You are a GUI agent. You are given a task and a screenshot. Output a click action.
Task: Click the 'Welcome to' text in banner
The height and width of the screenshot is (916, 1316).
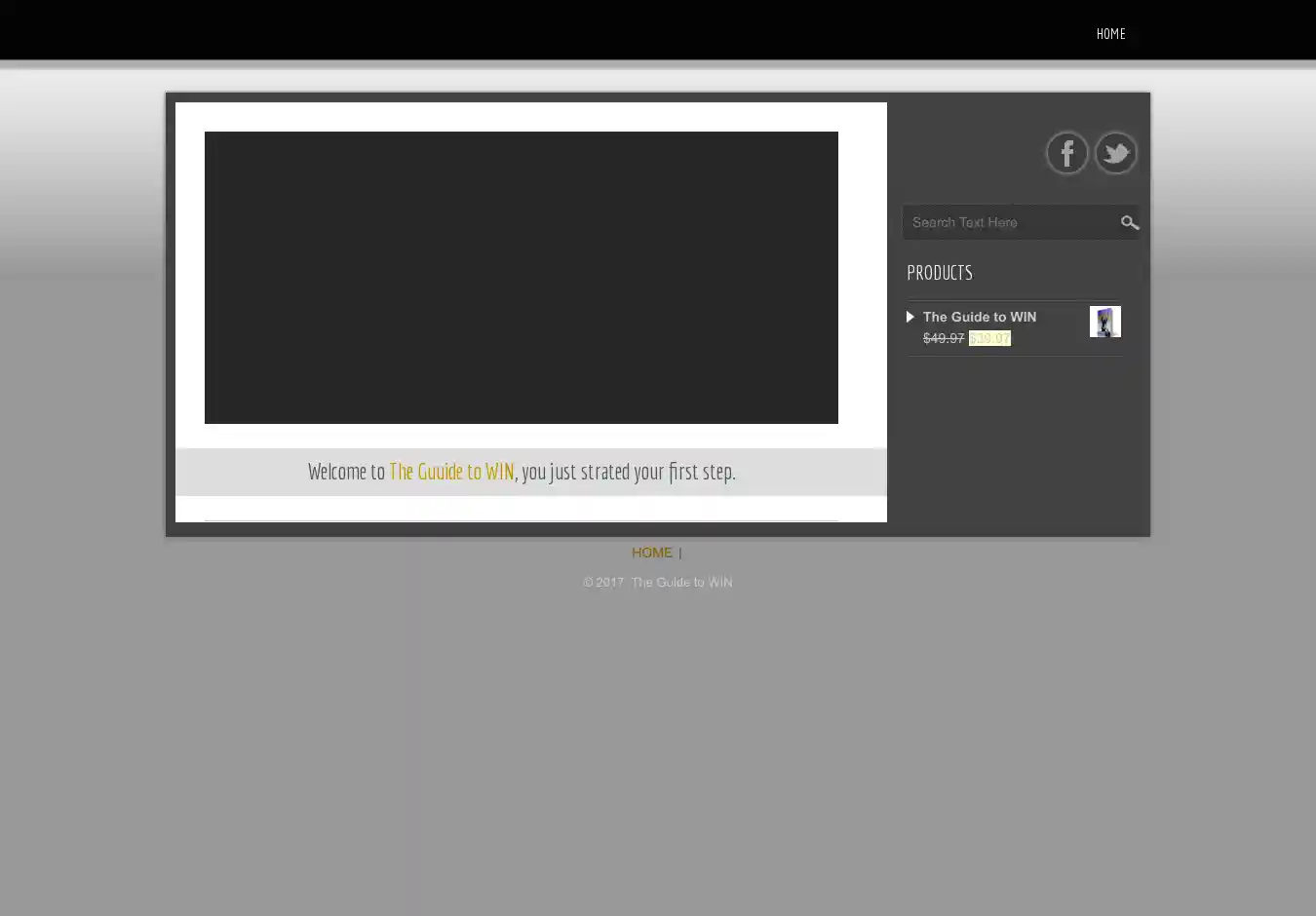click(x=346, y=472)
